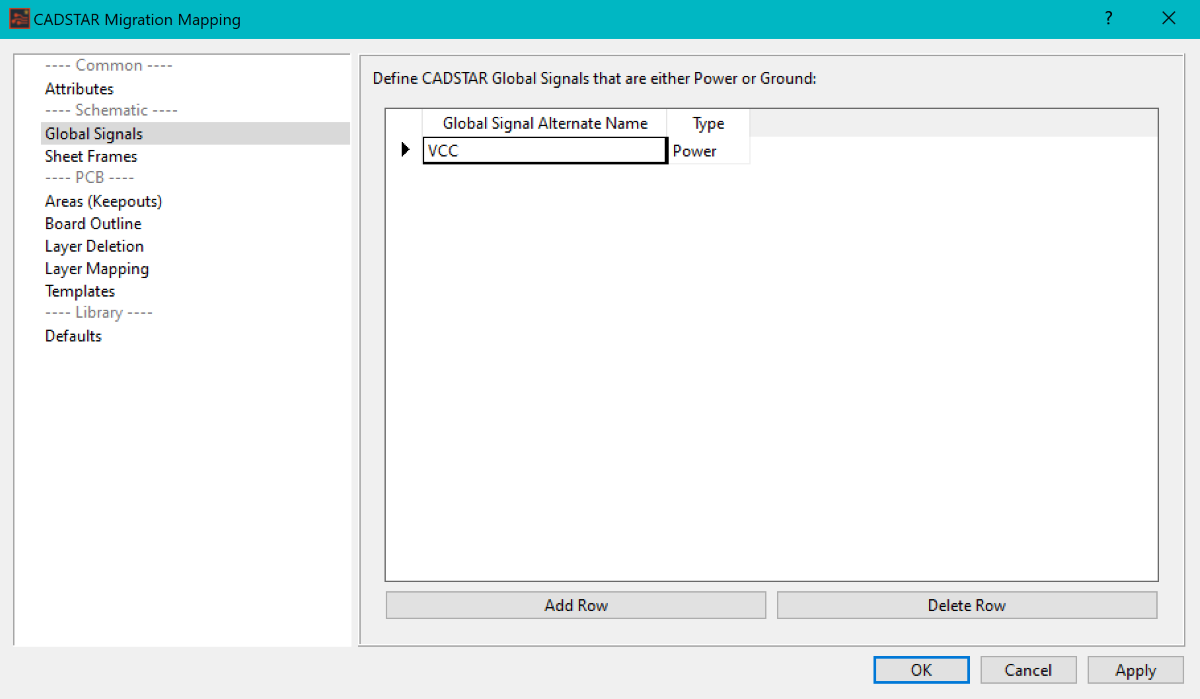Close the CADSTAR Migration Mapping dialog

tap(1168, 19)
